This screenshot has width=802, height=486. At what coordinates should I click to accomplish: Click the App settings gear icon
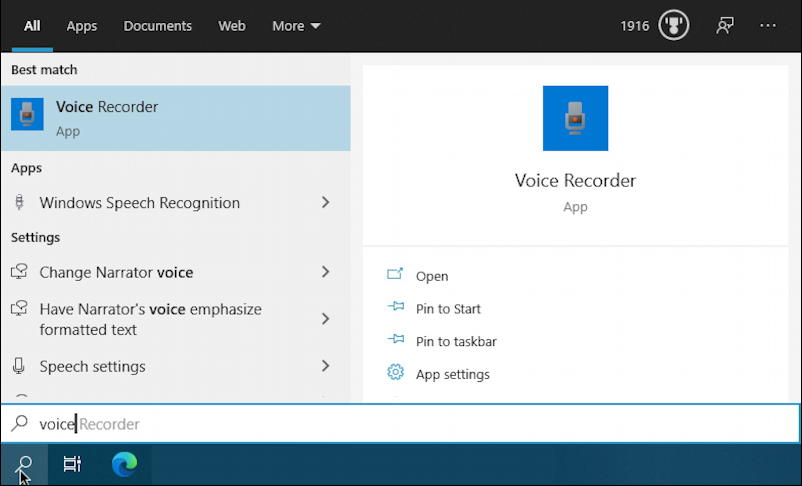pyautogui.click(x=395, y=372)
